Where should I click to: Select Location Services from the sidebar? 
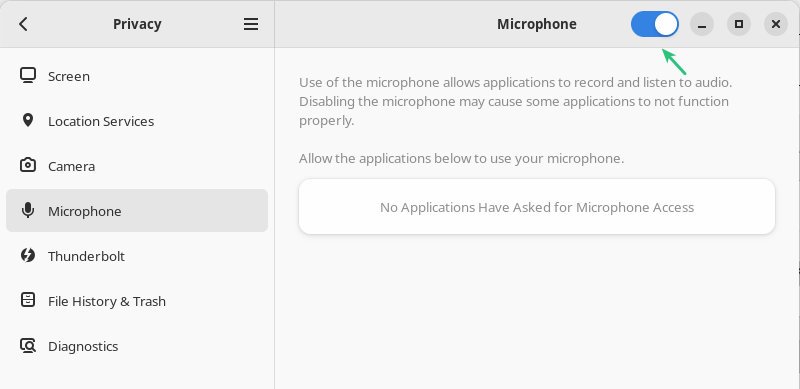point(101,121)
